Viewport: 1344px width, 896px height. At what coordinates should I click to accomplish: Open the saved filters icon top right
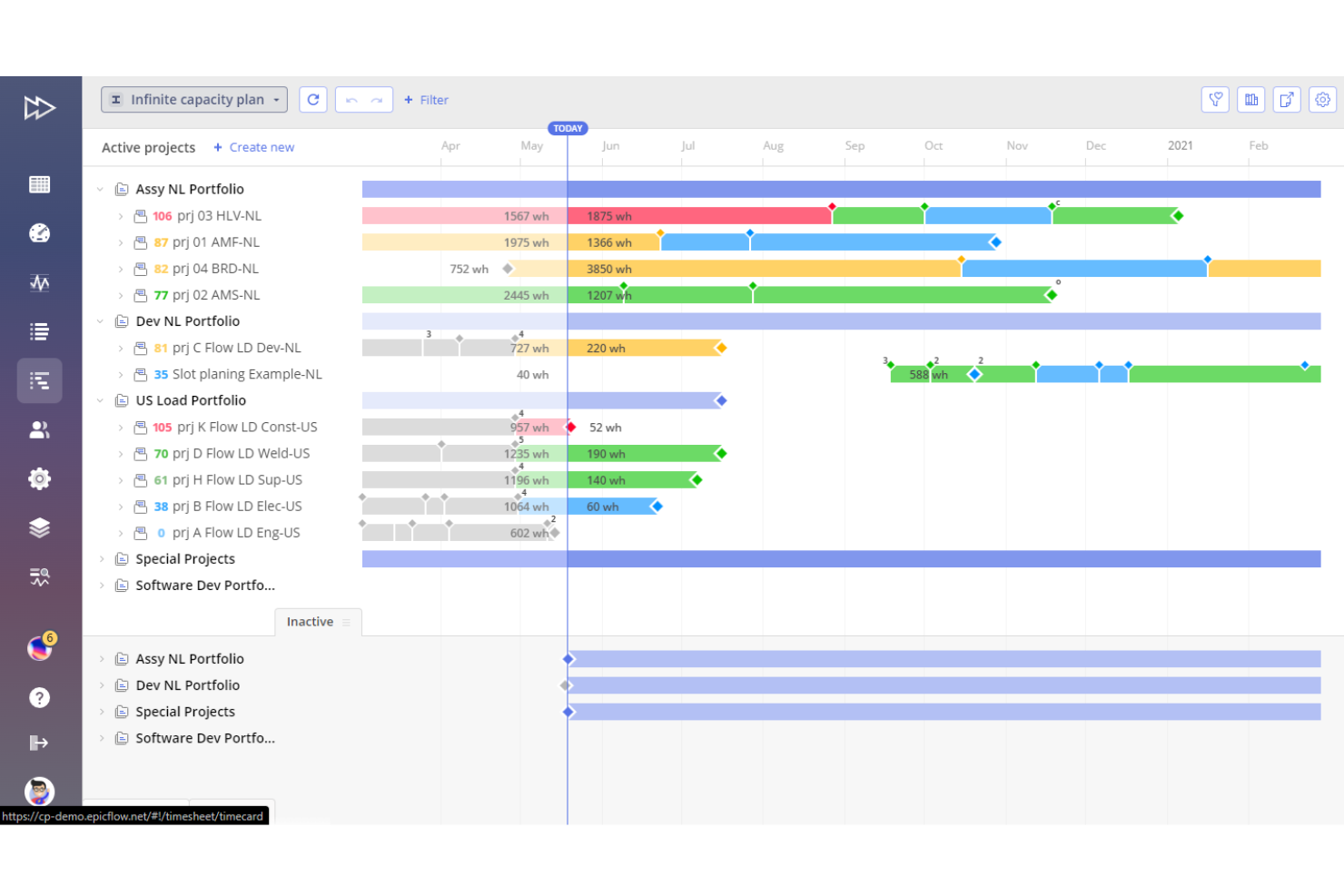pos(1215,100)
